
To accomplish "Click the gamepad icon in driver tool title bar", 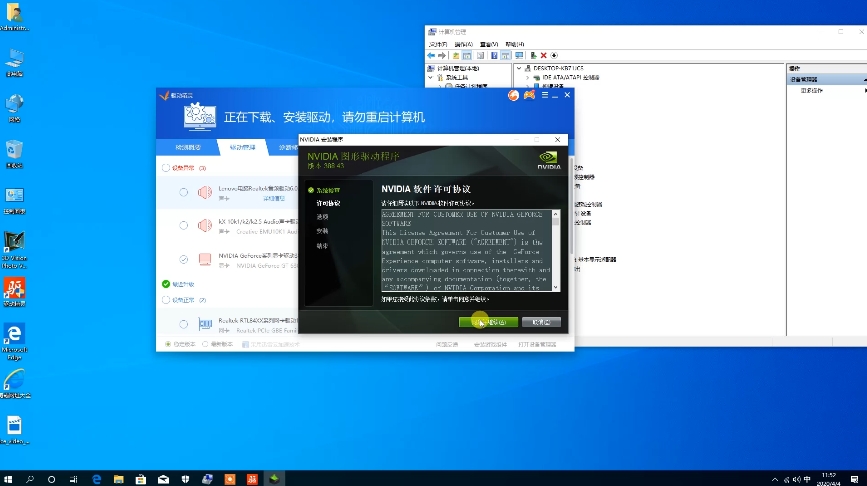I will click(529, 95).
